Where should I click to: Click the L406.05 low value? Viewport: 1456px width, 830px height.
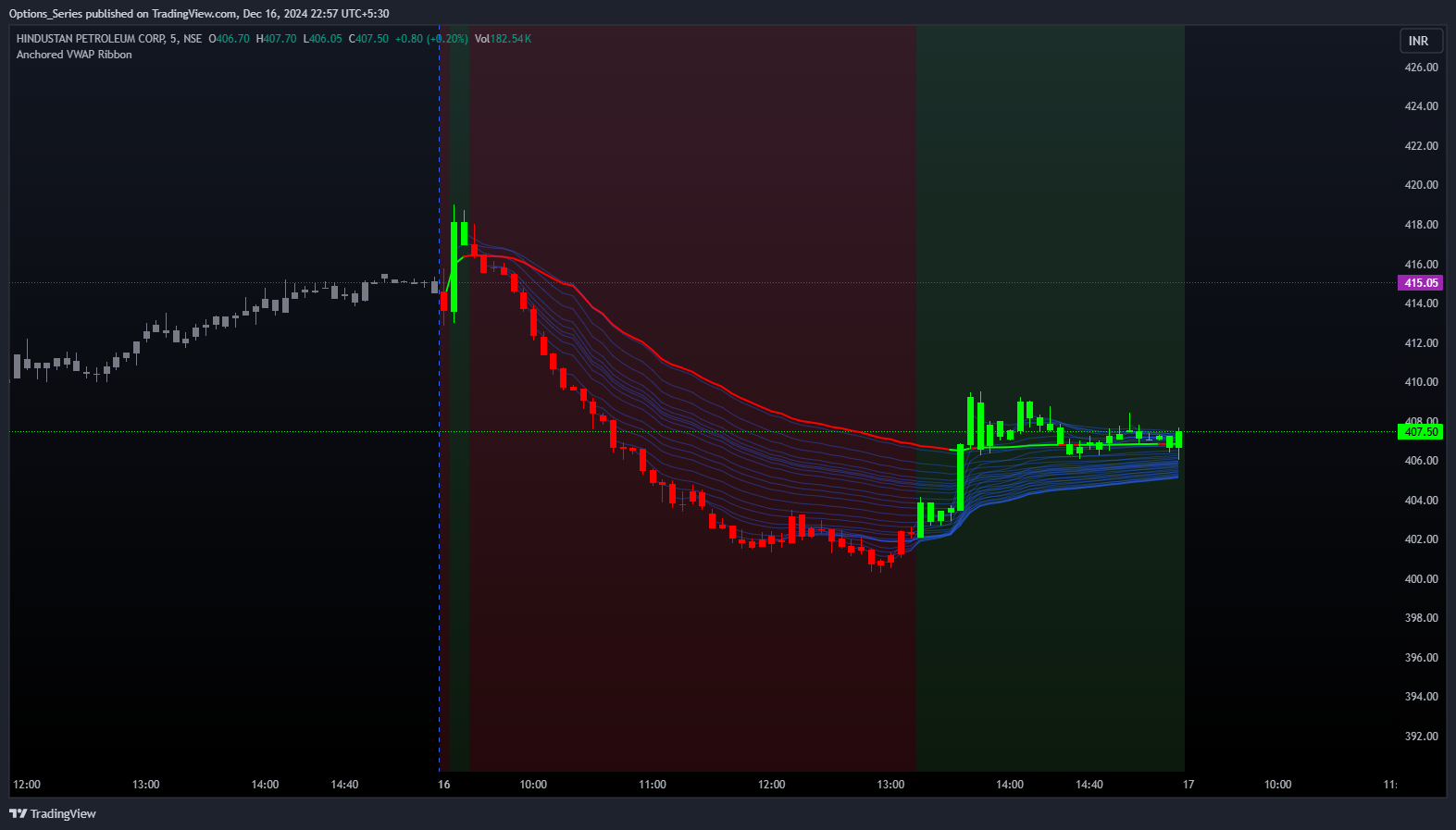(323, 39)
